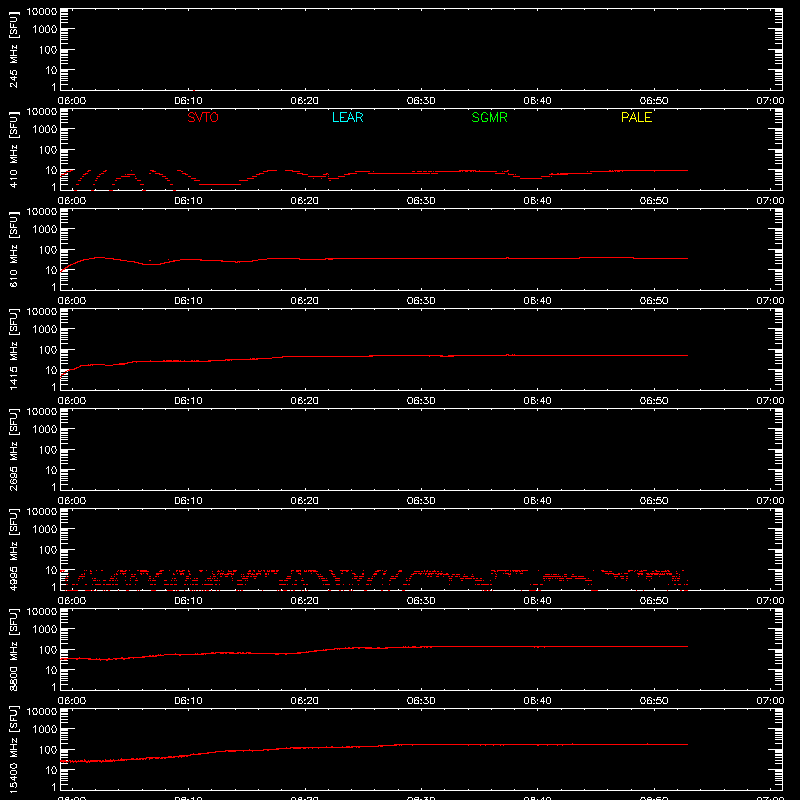Click the 1415 MHz [SFU] axis label

click(13, 349)
